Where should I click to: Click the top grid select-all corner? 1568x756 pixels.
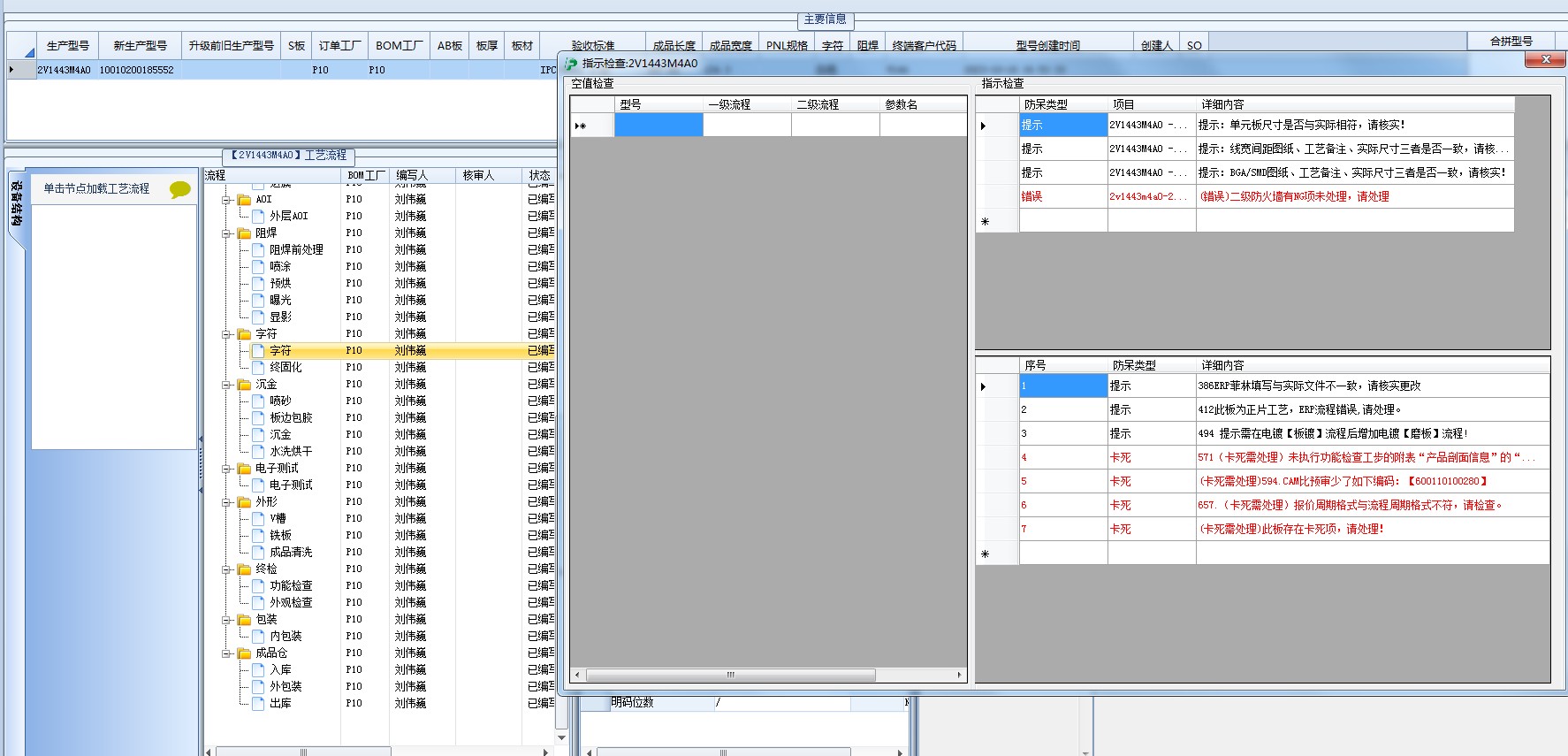coord(21,45)
